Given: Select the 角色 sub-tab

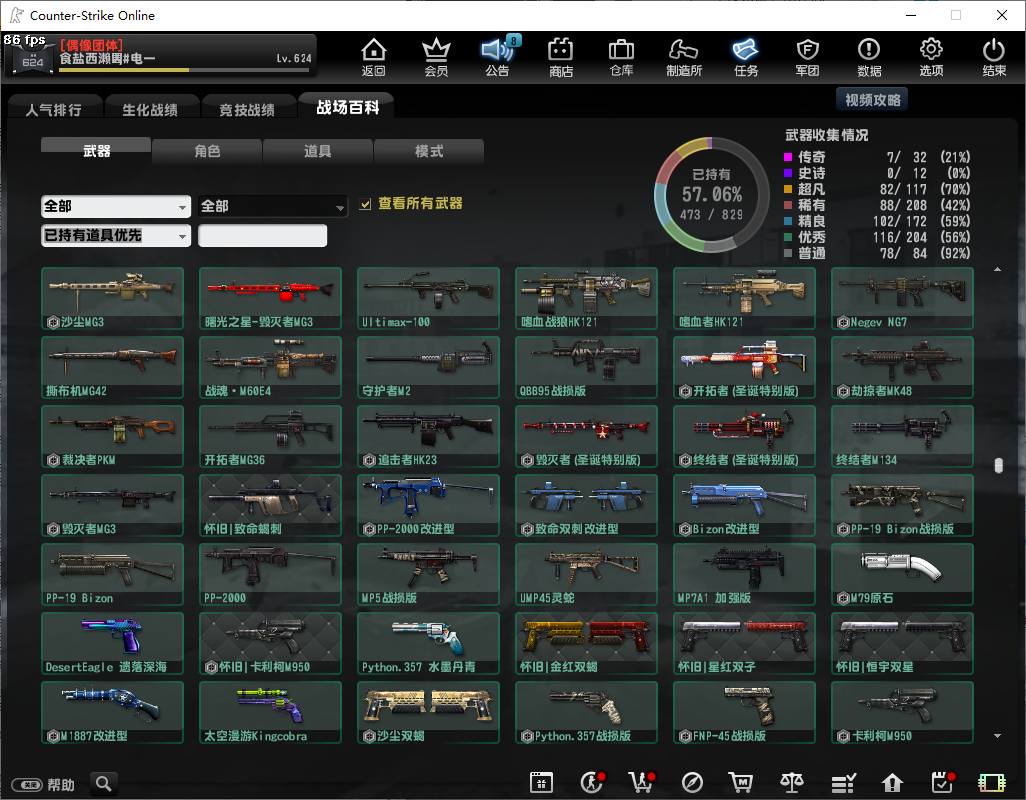Looking at the screenshot, I should [207, 151].
